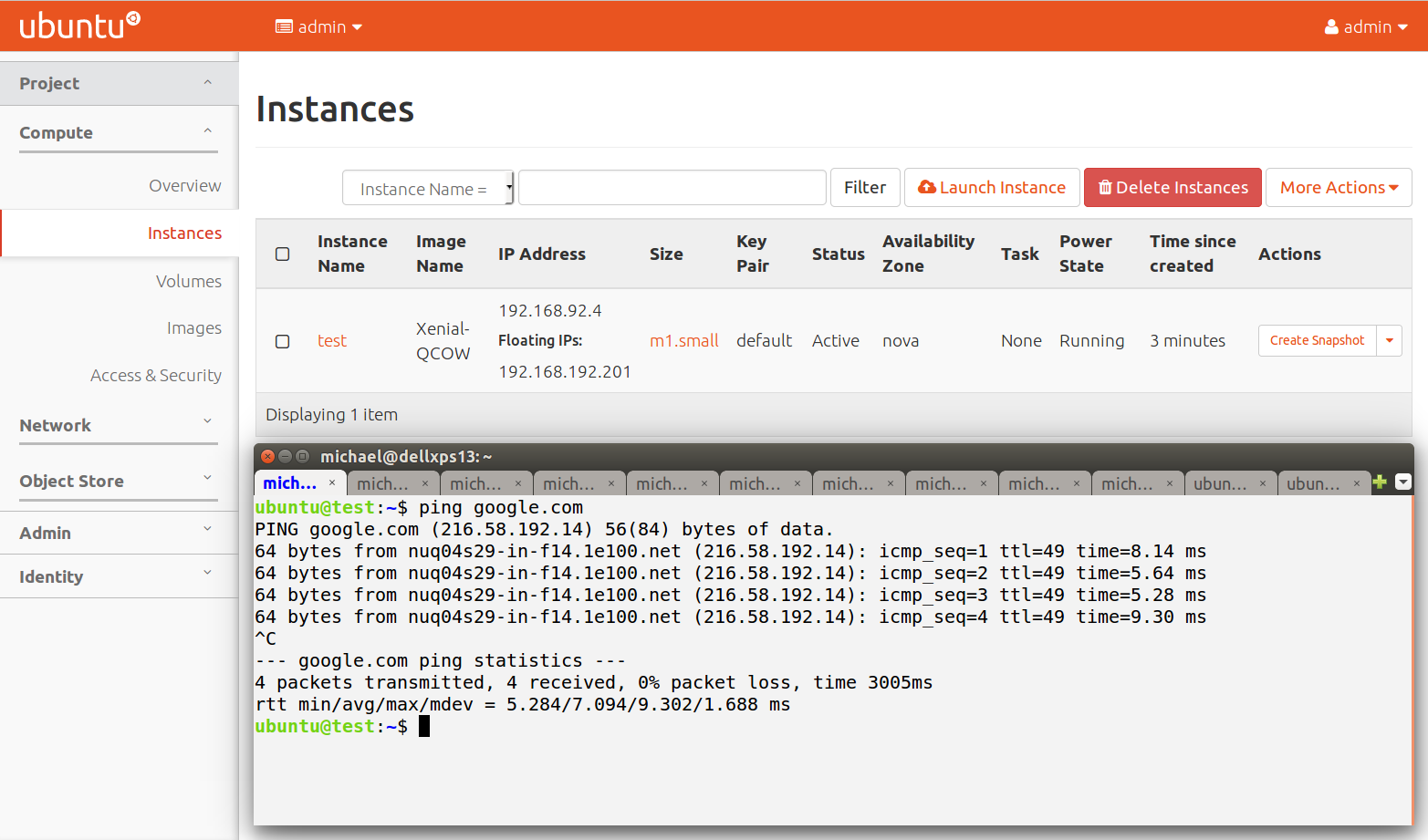Viewport: 1428px width, 840px height.
Task: Open Access & Security in sidebar
Action: point(156,375)
